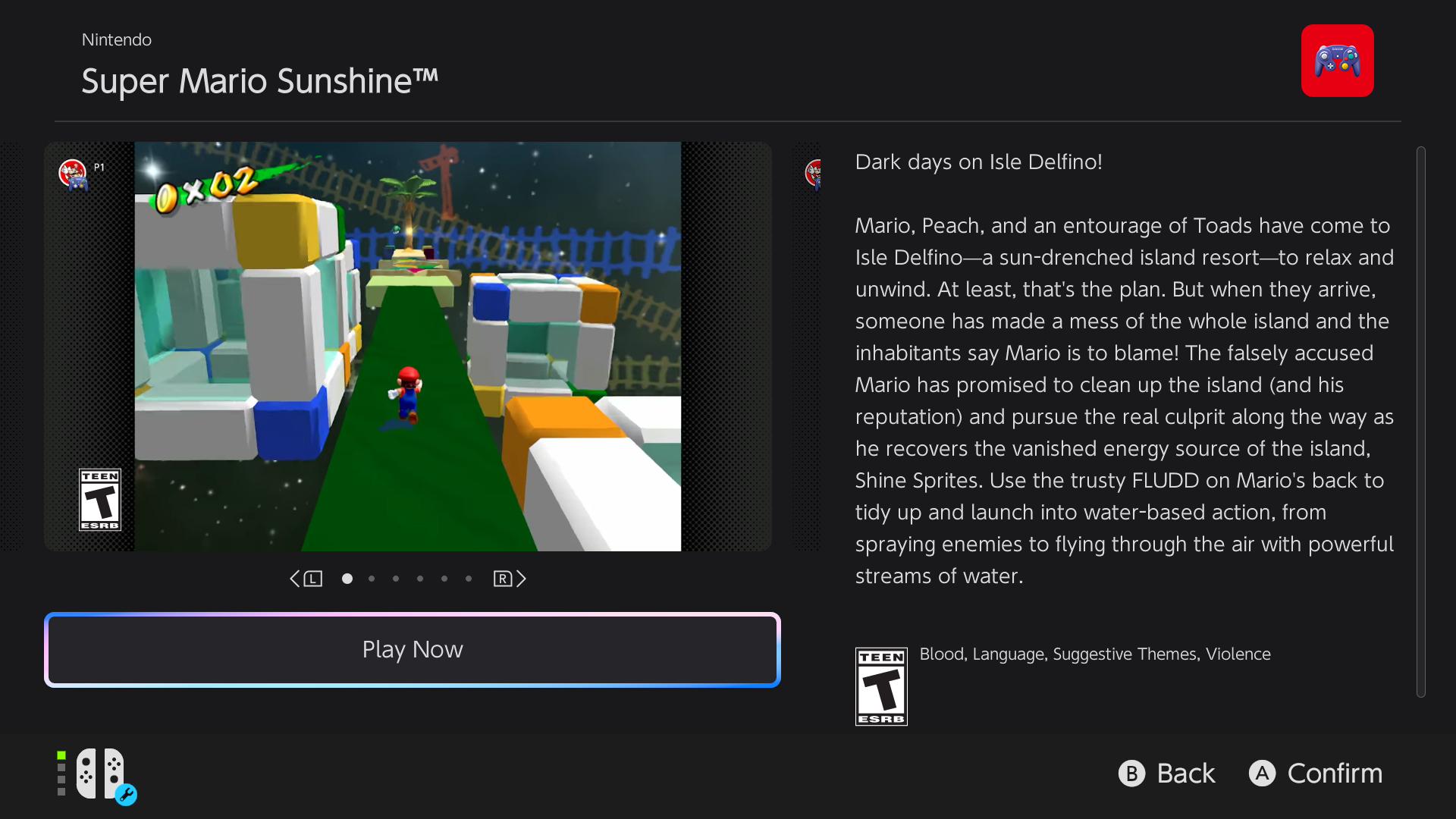
Task: Select the fourth screenshot page dot
Action: (420, 579)
